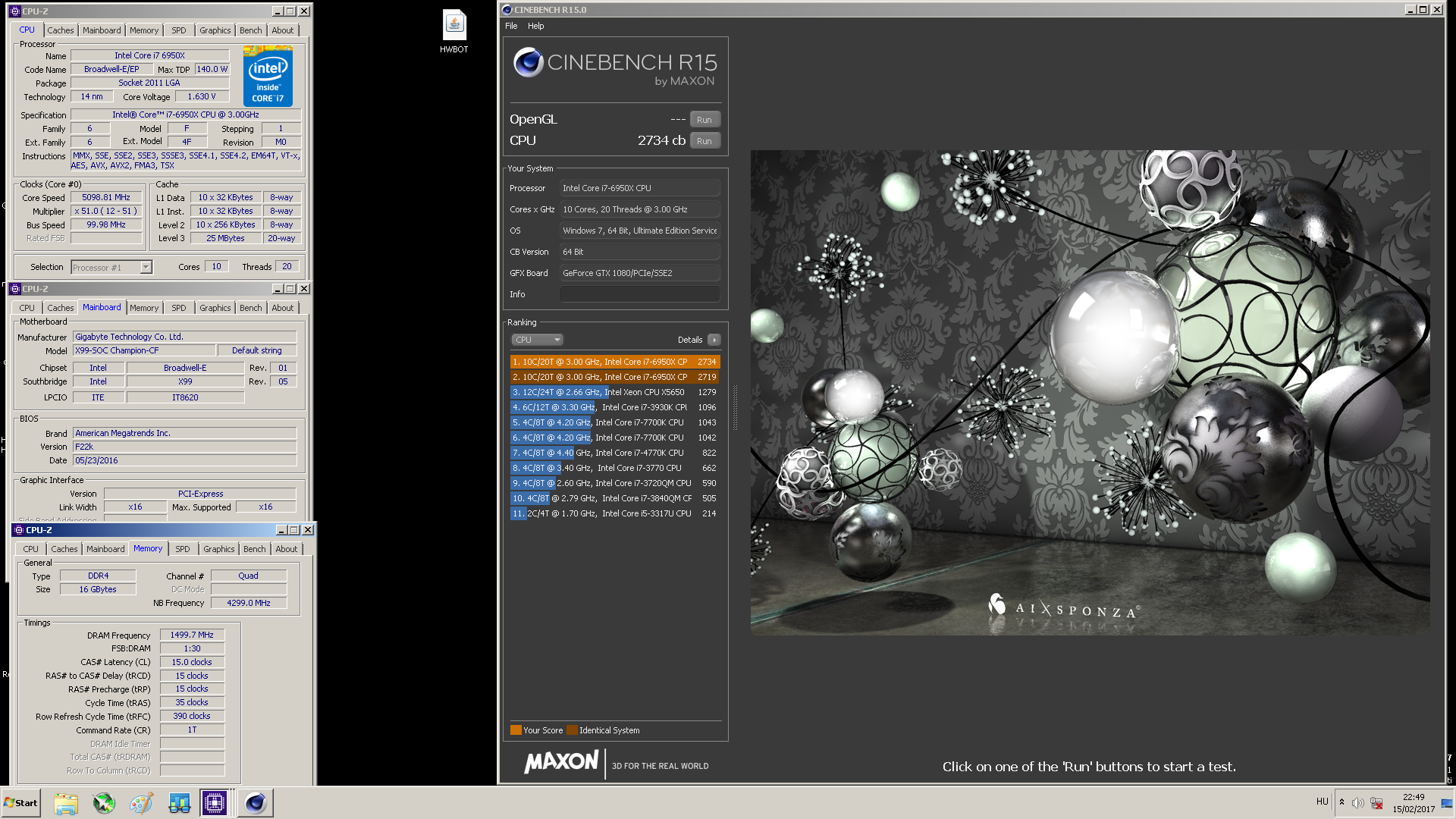The image size is (1456, 819).
Task: Click the orange Your Score legend swatch
Action: 516,730
